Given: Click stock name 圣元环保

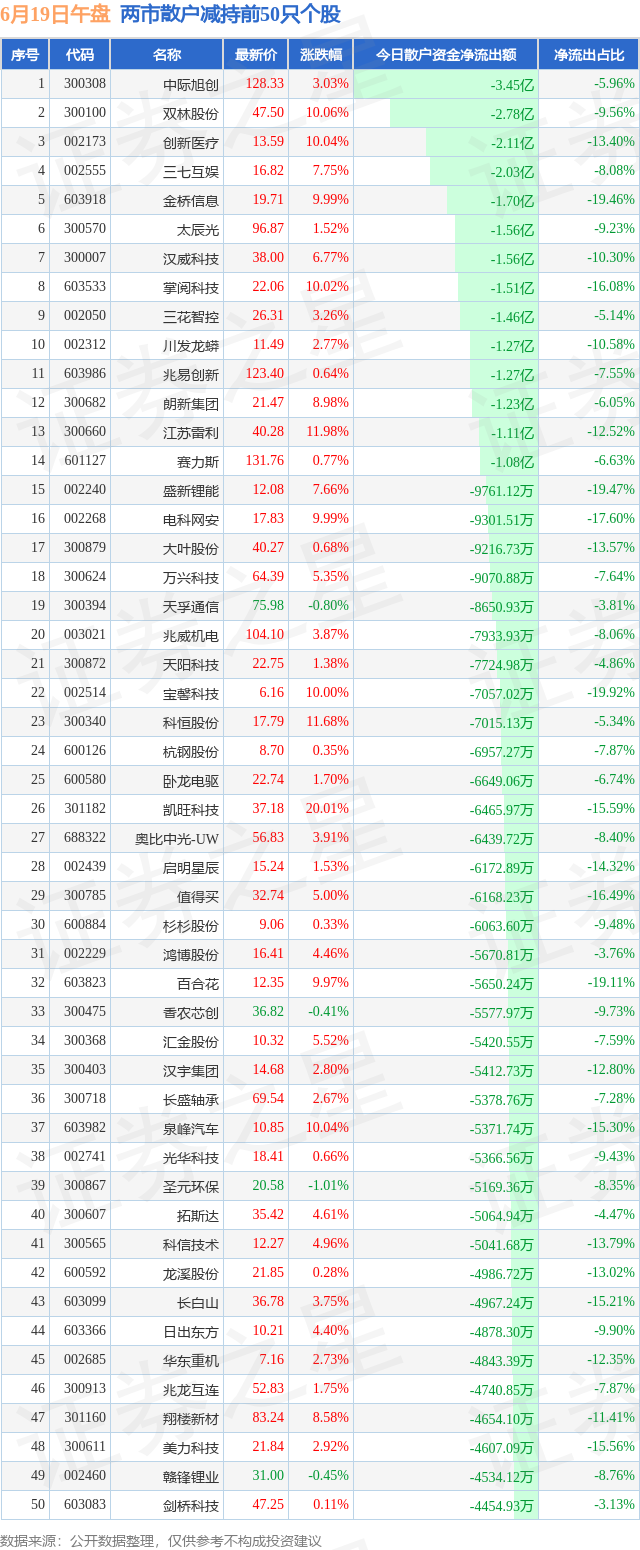Looking at the screenshot, I should tap(191, 1186).
